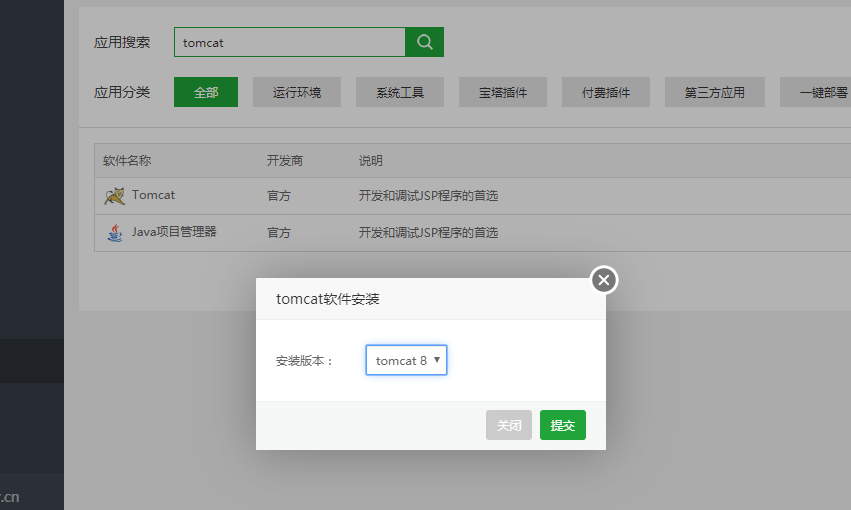
Task: Focus the 应用搜索 input containing tomcat
Action: [290, 42]
